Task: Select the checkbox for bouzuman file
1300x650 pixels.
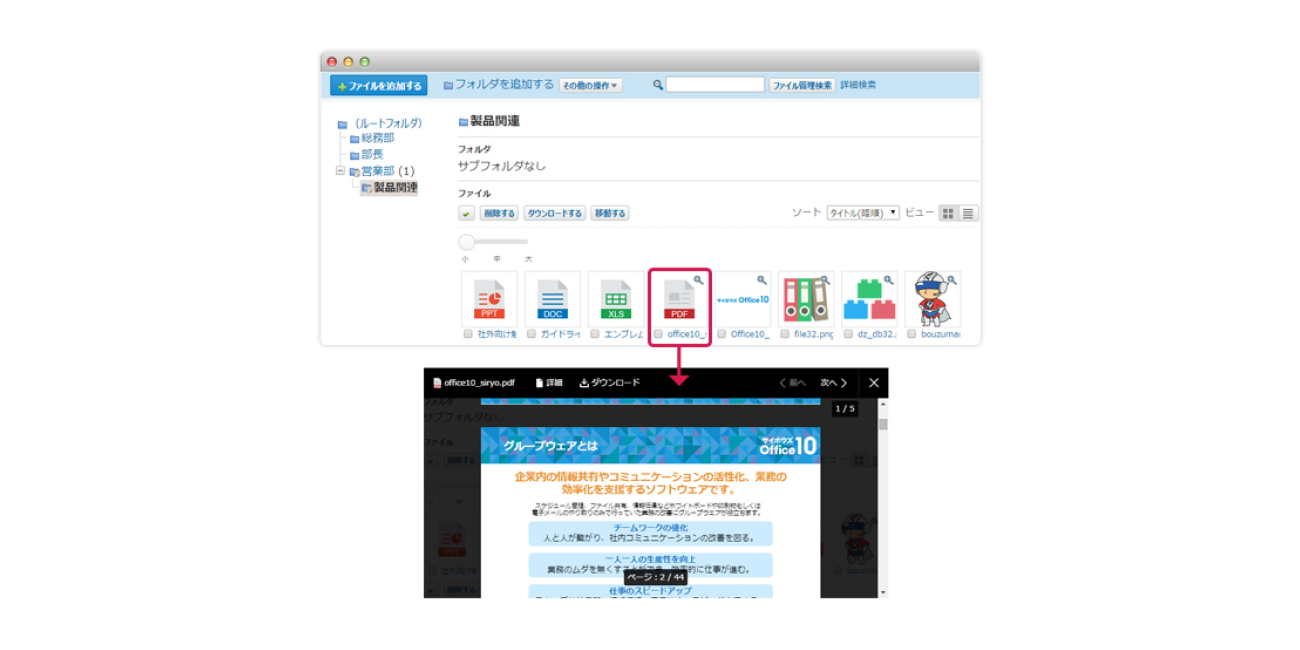Action: (x=912, y=334)
